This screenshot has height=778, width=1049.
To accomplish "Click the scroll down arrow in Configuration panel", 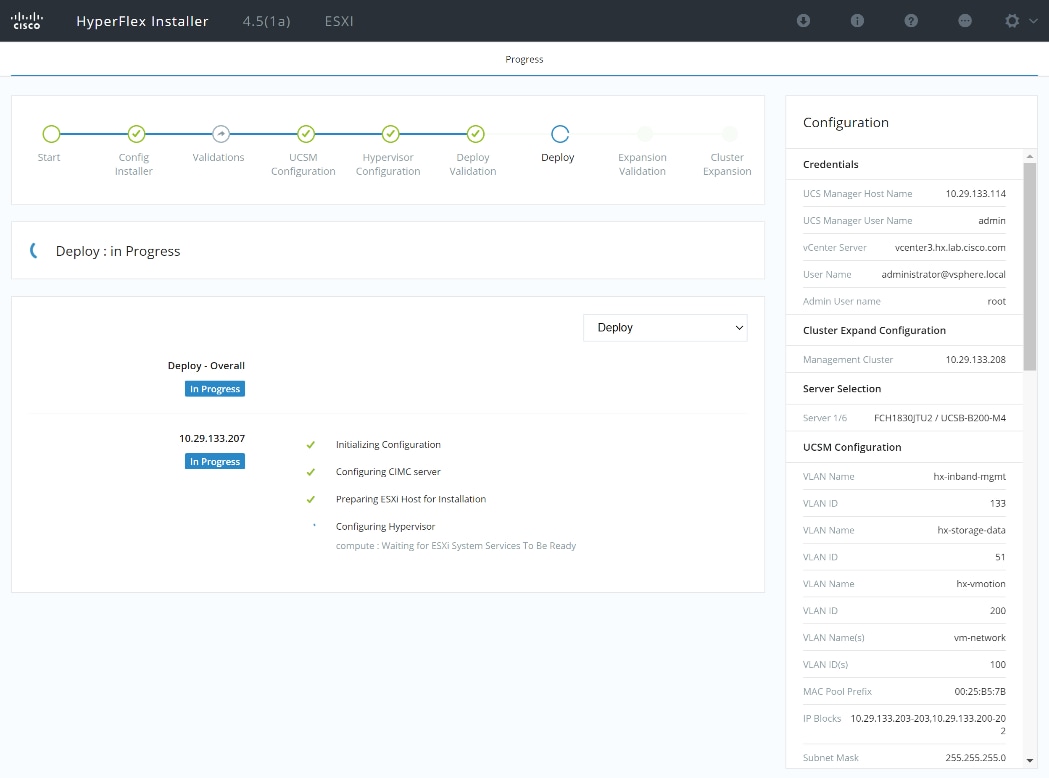I will click(1030, 761).
